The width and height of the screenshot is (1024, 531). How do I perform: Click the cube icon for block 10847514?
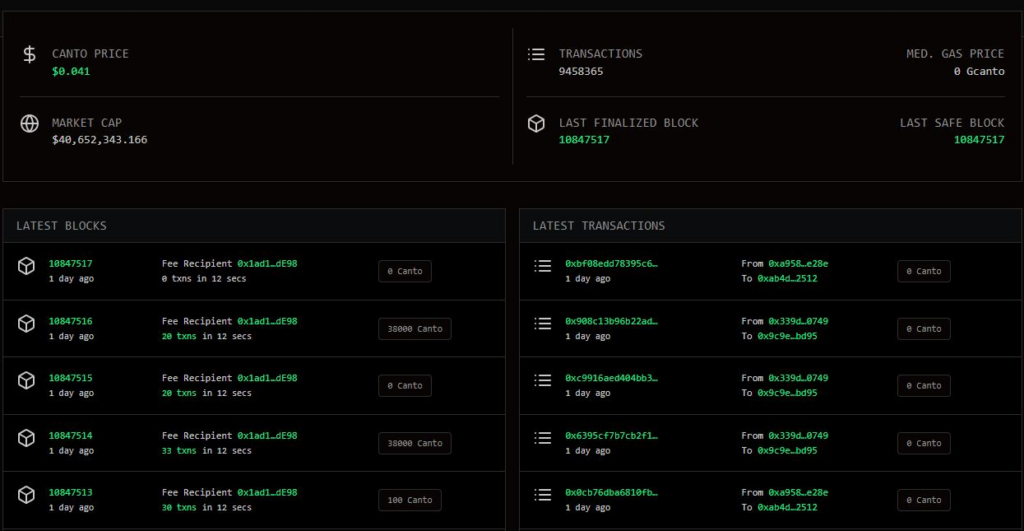(x=26, y=438)
